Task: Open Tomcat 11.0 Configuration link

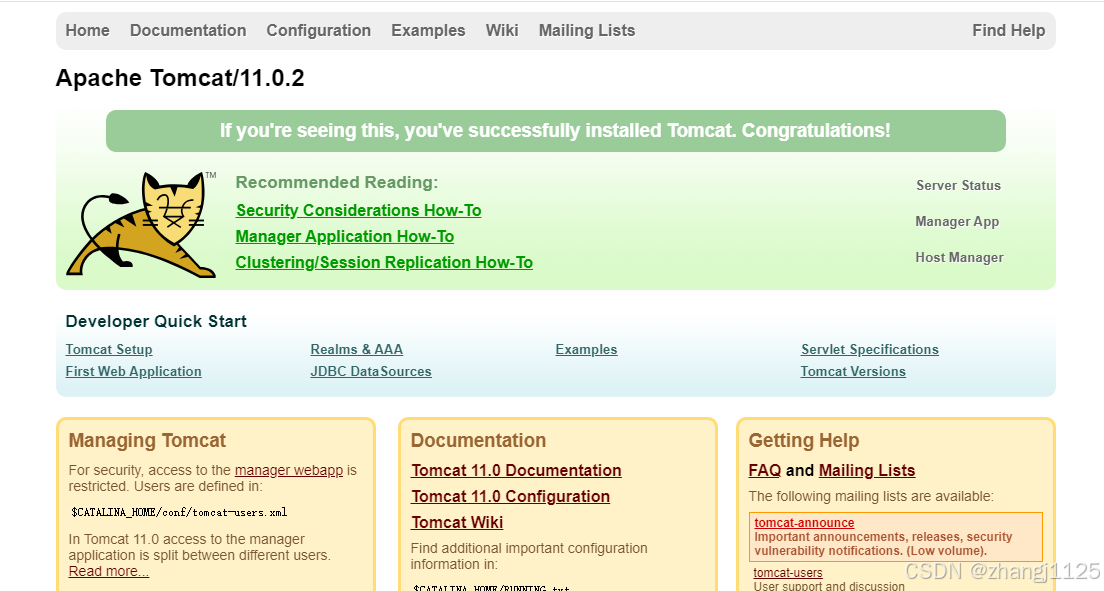Action: point(510,497)
